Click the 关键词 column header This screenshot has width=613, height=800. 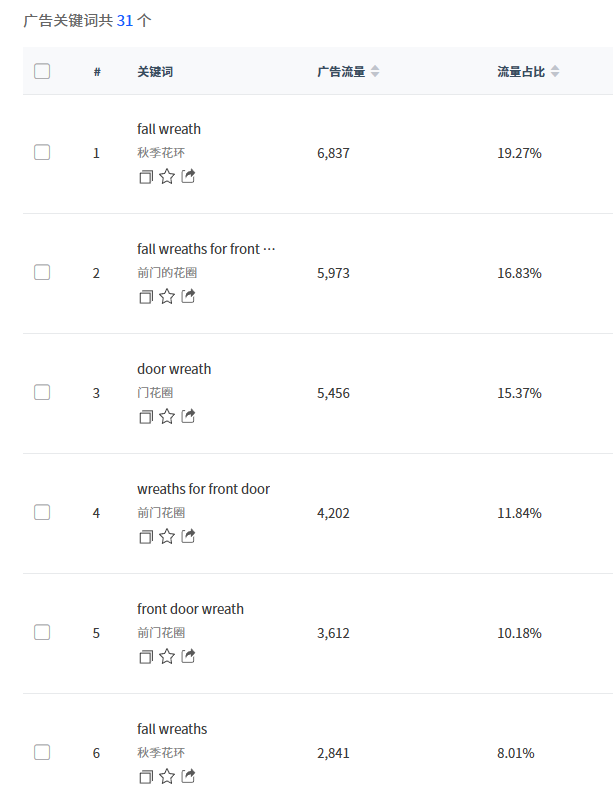click(155, 72)
